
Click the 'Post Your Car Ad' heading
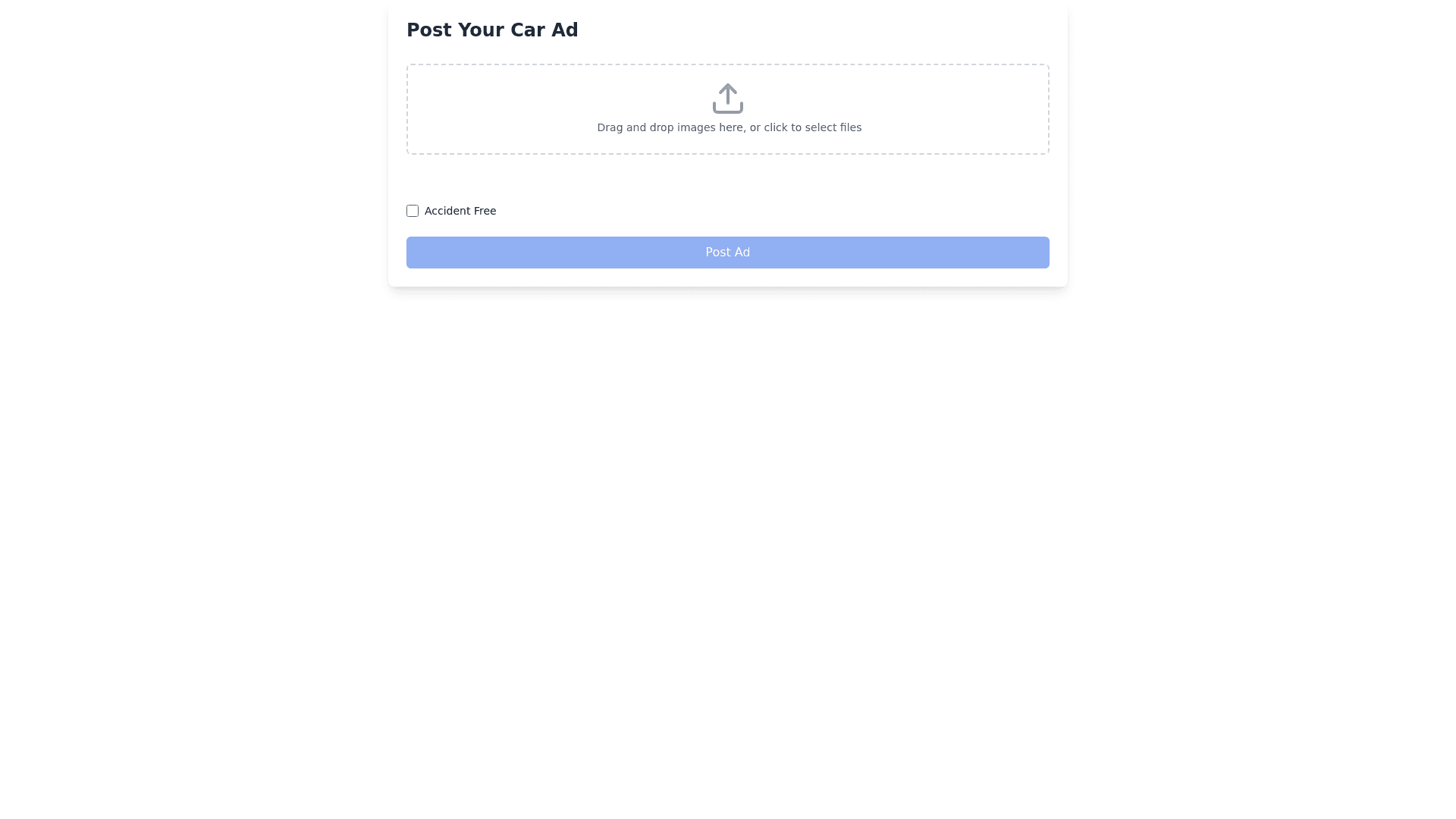click(x=492, y=30)
